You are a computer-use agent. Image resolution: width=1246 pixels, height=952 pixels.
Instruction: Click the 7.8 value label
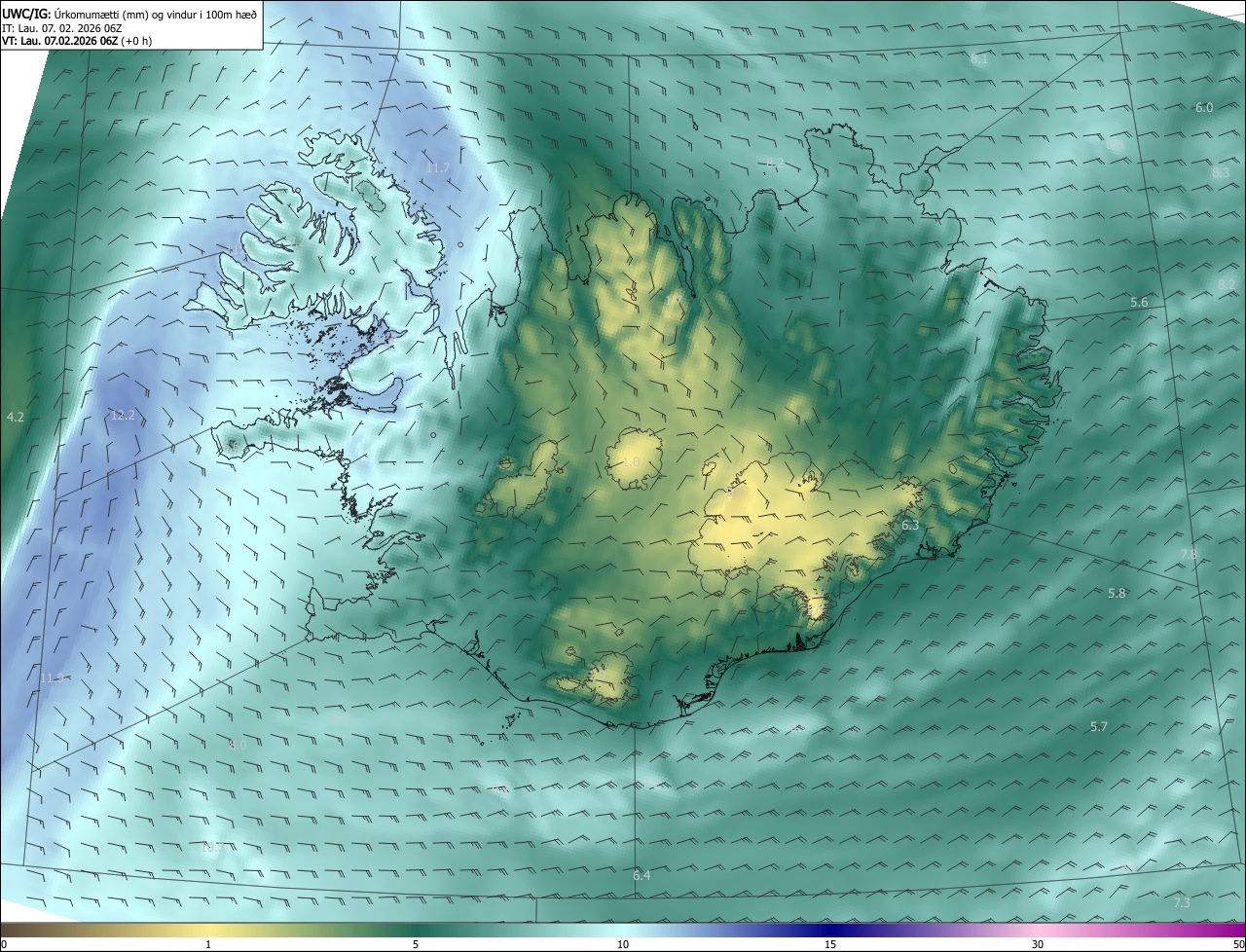point(1189,555)
